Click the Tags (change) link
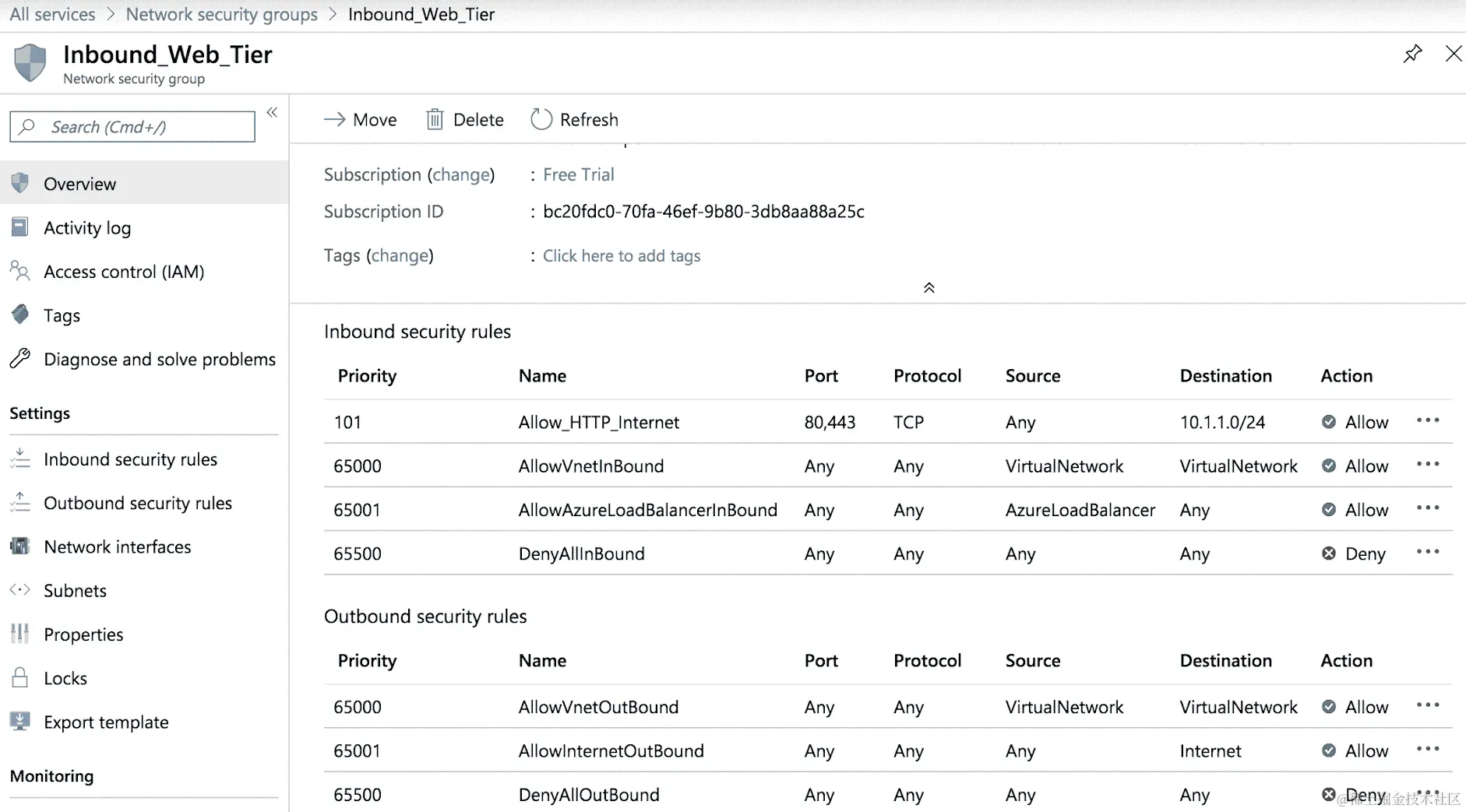Viewport: 1466px width, 812px height. pyautogui.click(x=400, y=255)
